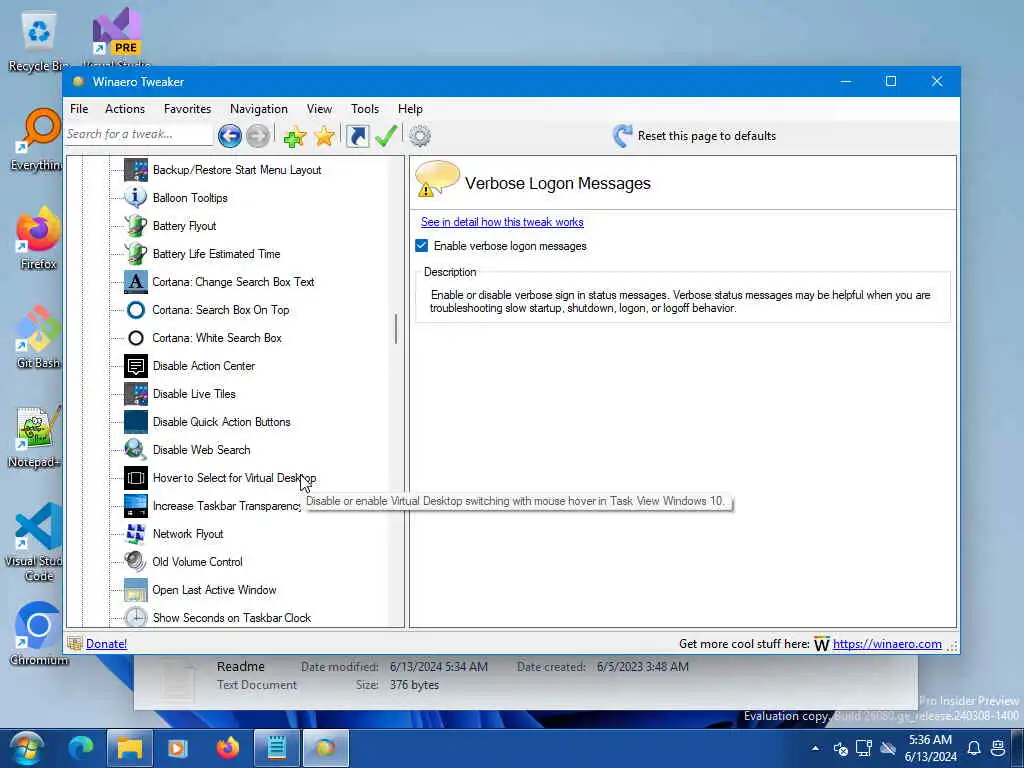Show hidden system tray icons arrow
1024x768 pixels.
816,748
